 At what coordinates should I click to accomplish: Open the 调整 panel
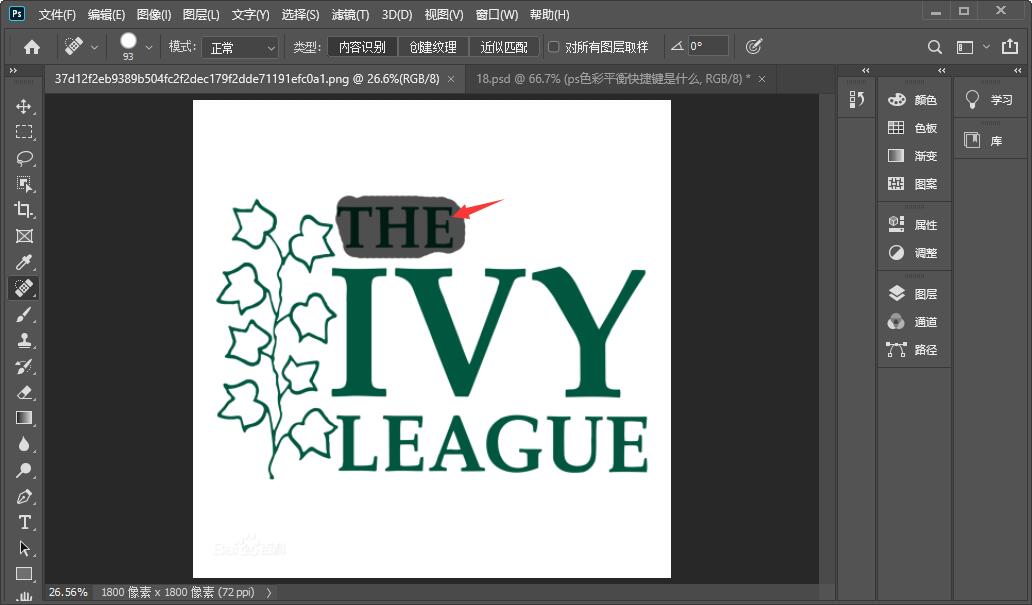pos(914,253)
